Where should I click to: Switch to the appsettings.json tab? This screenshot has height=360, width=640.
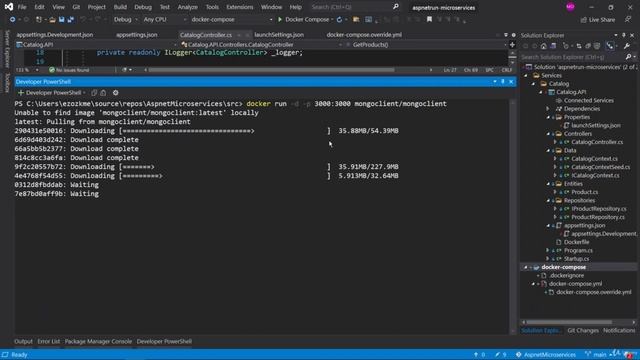(x=137, y=35)
